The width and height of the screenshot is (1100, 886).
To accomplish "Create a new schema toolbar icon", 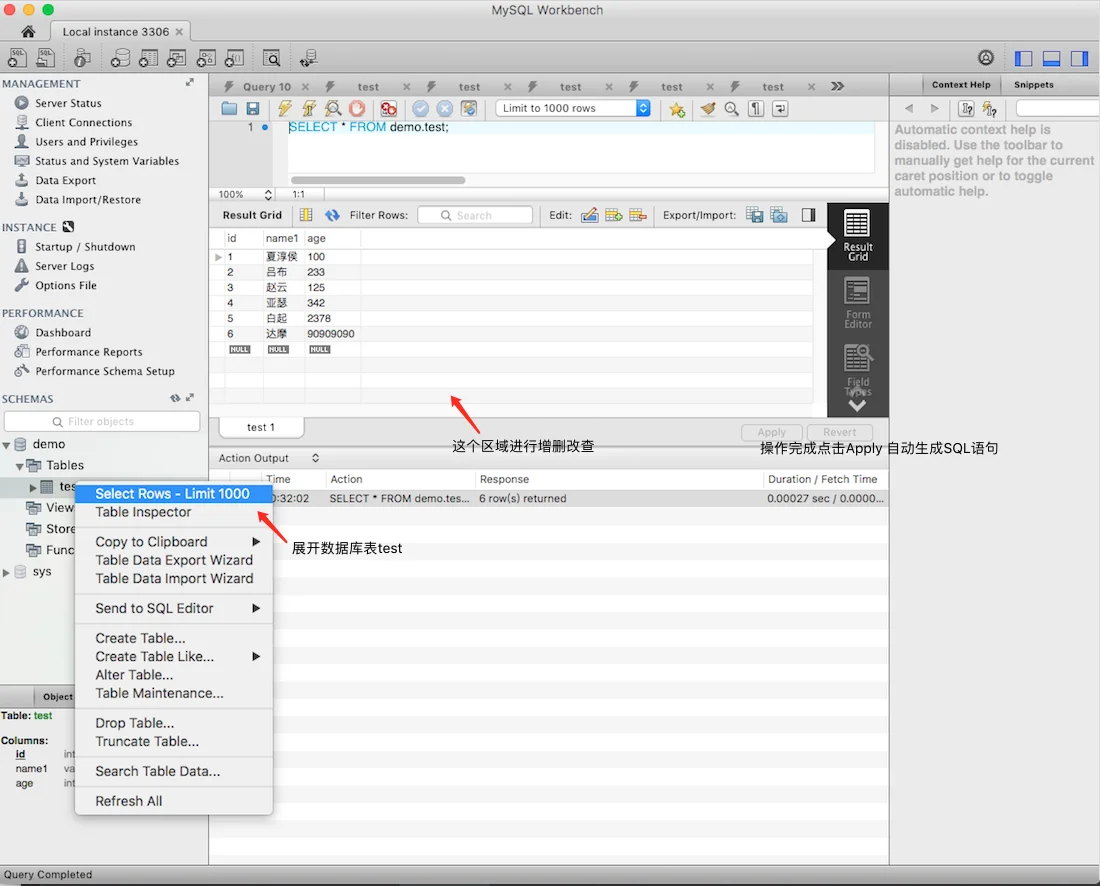I will coord(120,58).
